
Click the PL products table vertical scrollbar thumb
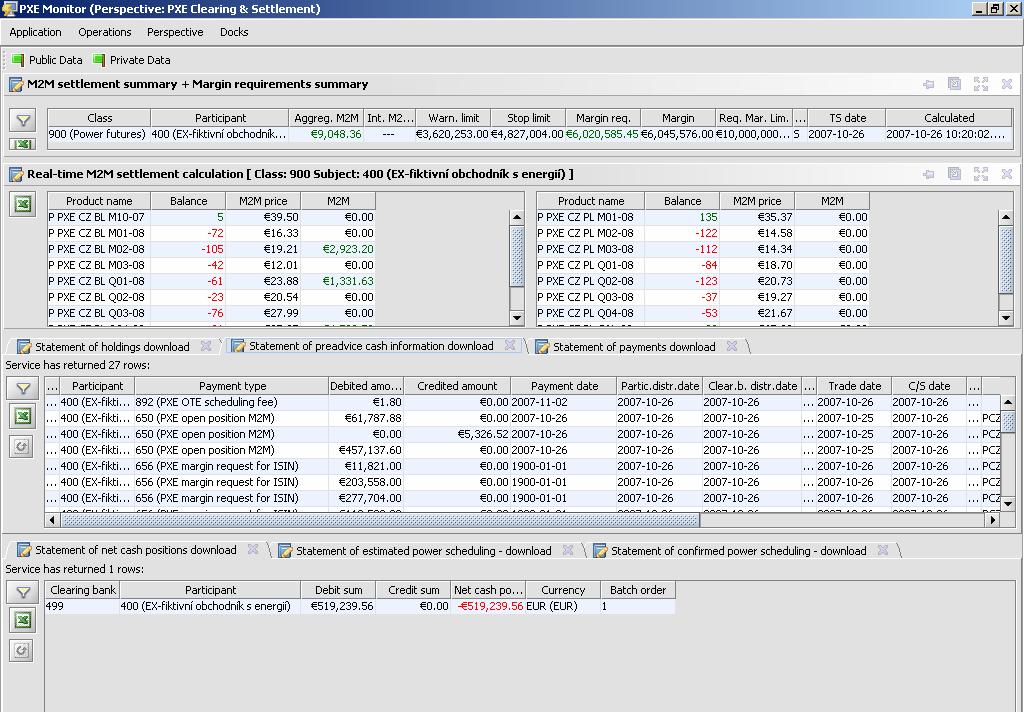tap(1006, 259)
